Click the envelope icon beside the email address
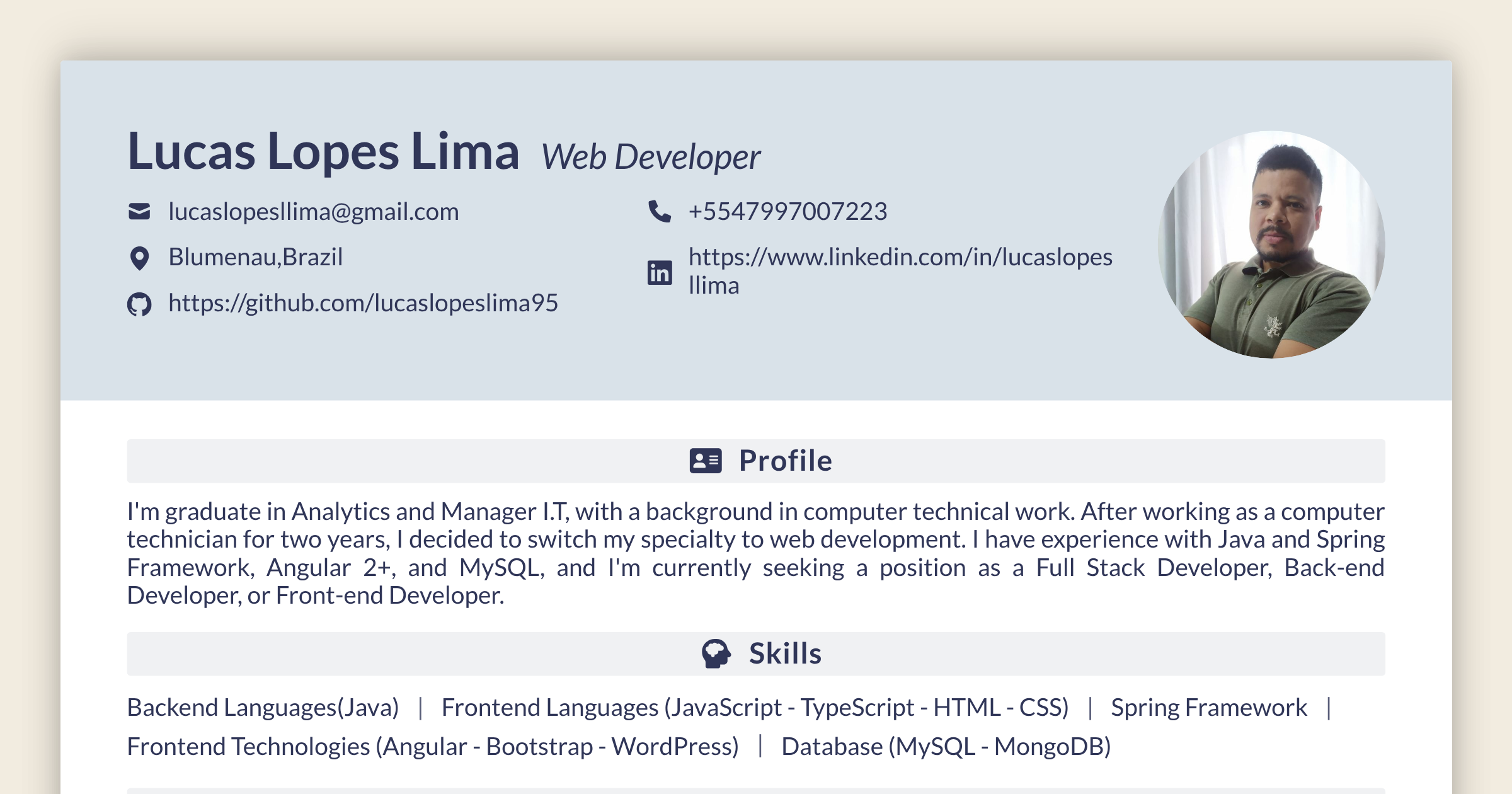The image size is (1512, 794). pos(139,211)
